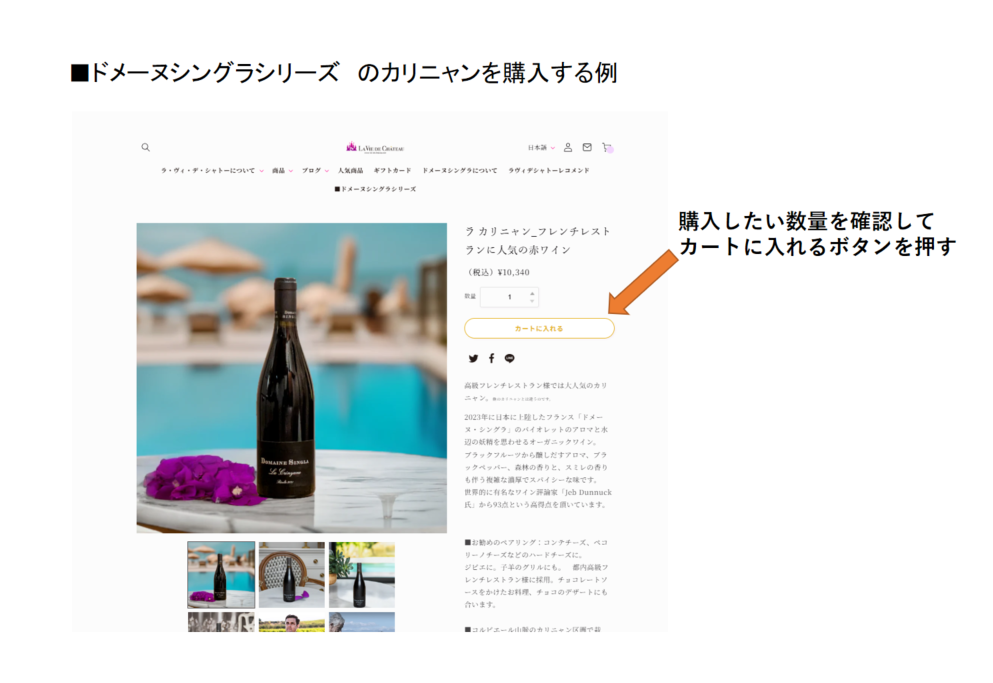This screenshot has width=993, height=683.
Task: Increase quantity with the up arrow
Action: click(532, 293)
